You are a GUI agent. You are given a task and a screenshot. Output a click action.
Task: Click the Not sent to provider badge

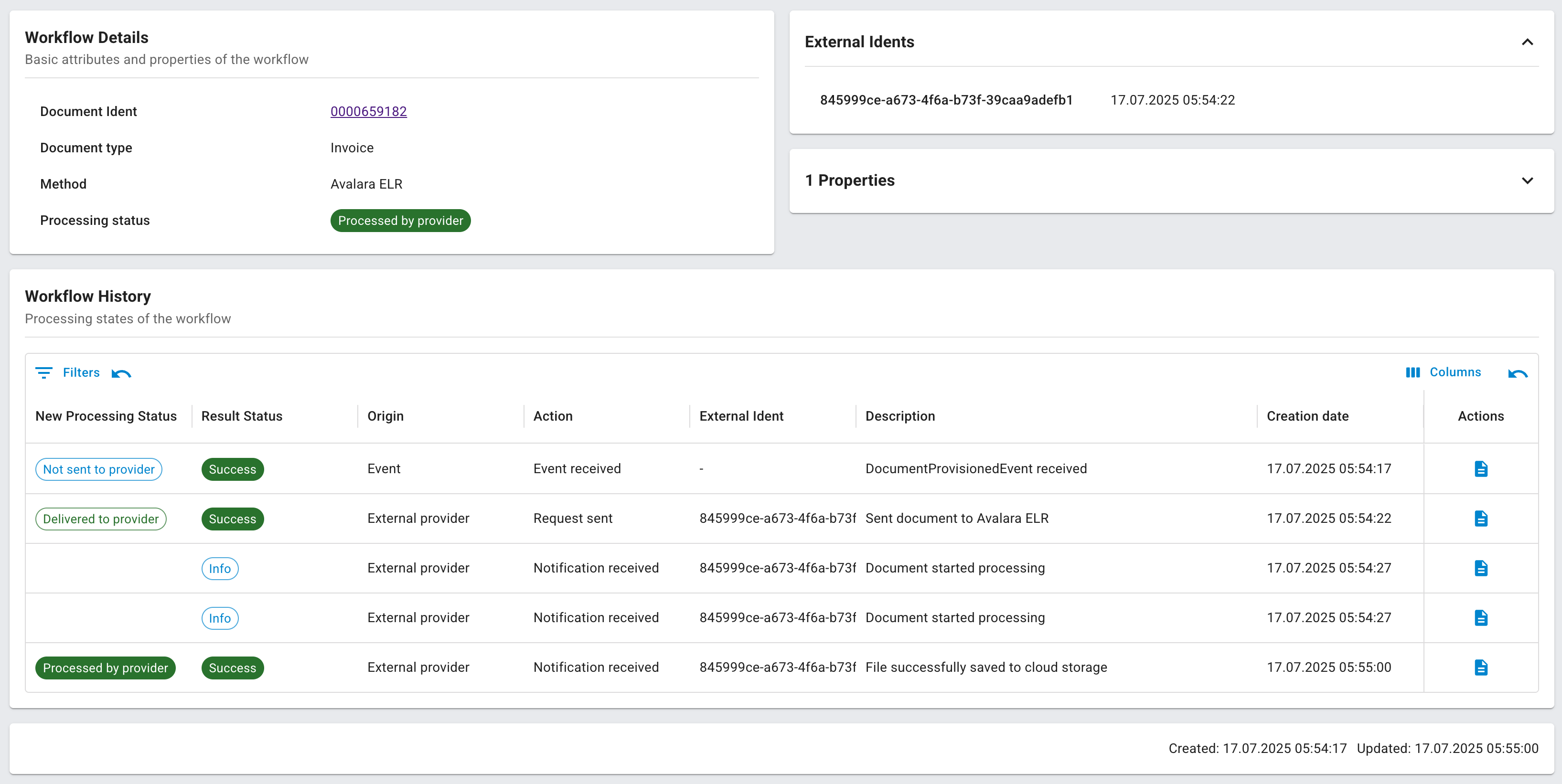99,469
